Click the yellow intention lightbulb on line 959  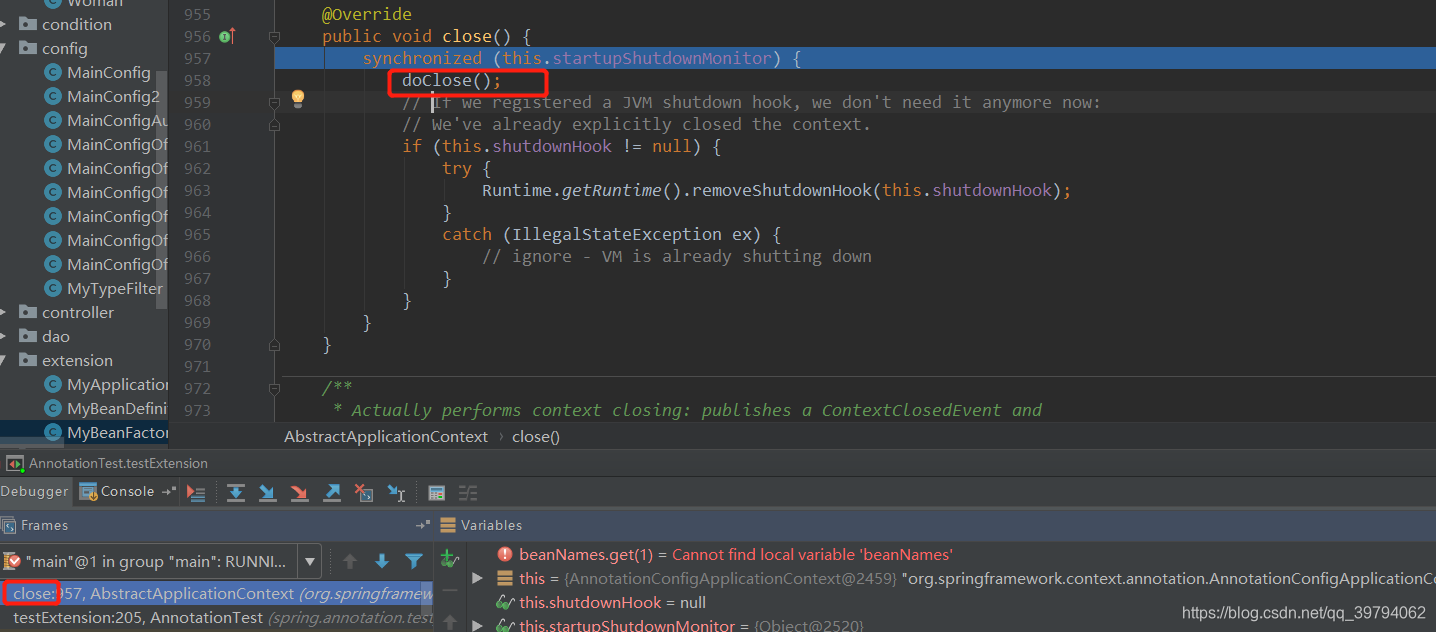pyautogui.click(x=297, y=98)
